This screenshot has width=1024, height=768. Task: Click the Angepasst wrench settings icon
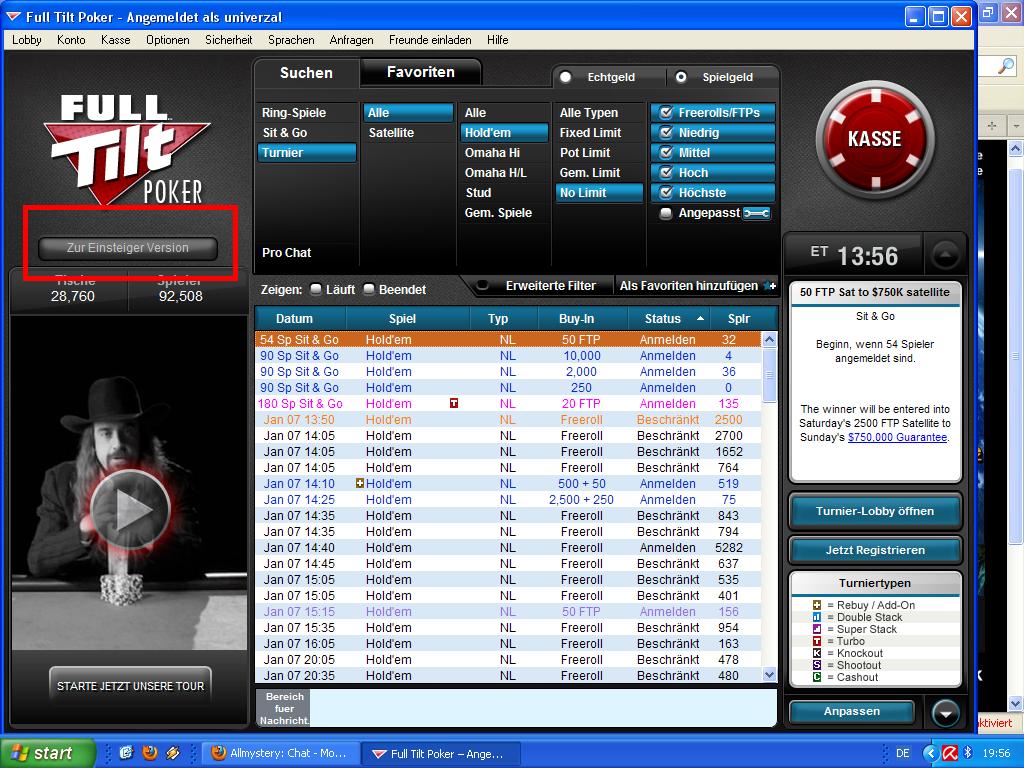tap(757, 213)
